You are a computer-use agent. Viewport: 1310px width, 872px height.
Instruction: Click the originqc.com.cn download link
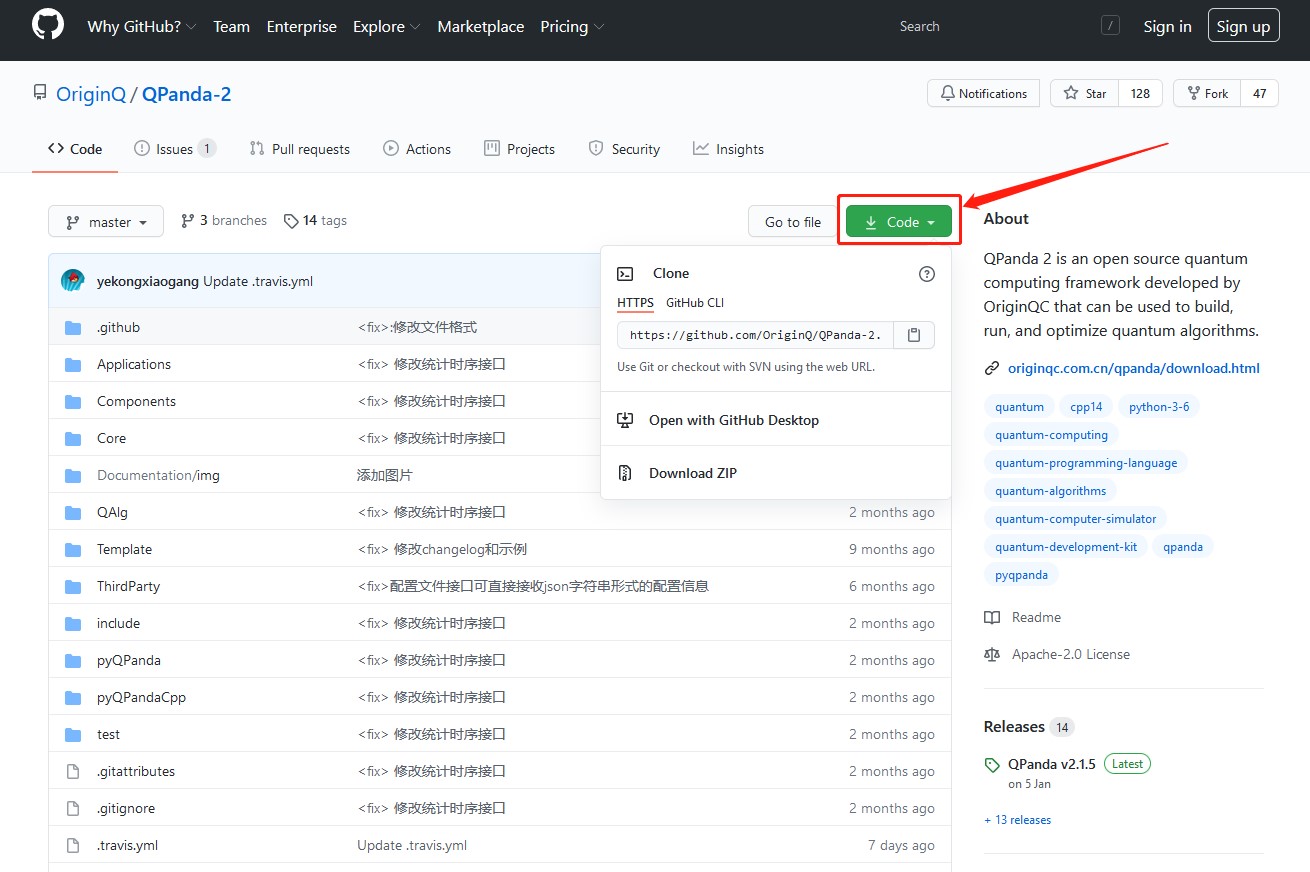point(1133,368)
